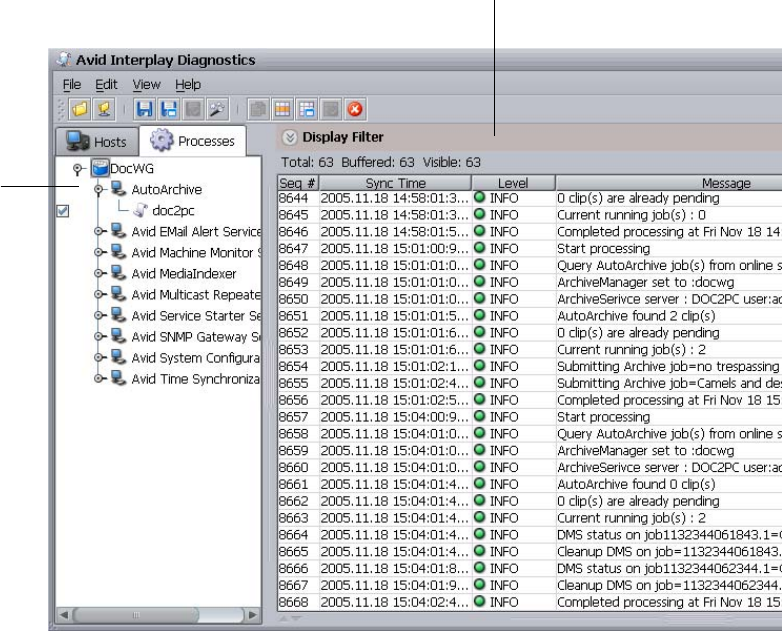This screenshot has width=782, height=631.
Task: Select the doc2pc process script icon
Action: pos(141,211)
